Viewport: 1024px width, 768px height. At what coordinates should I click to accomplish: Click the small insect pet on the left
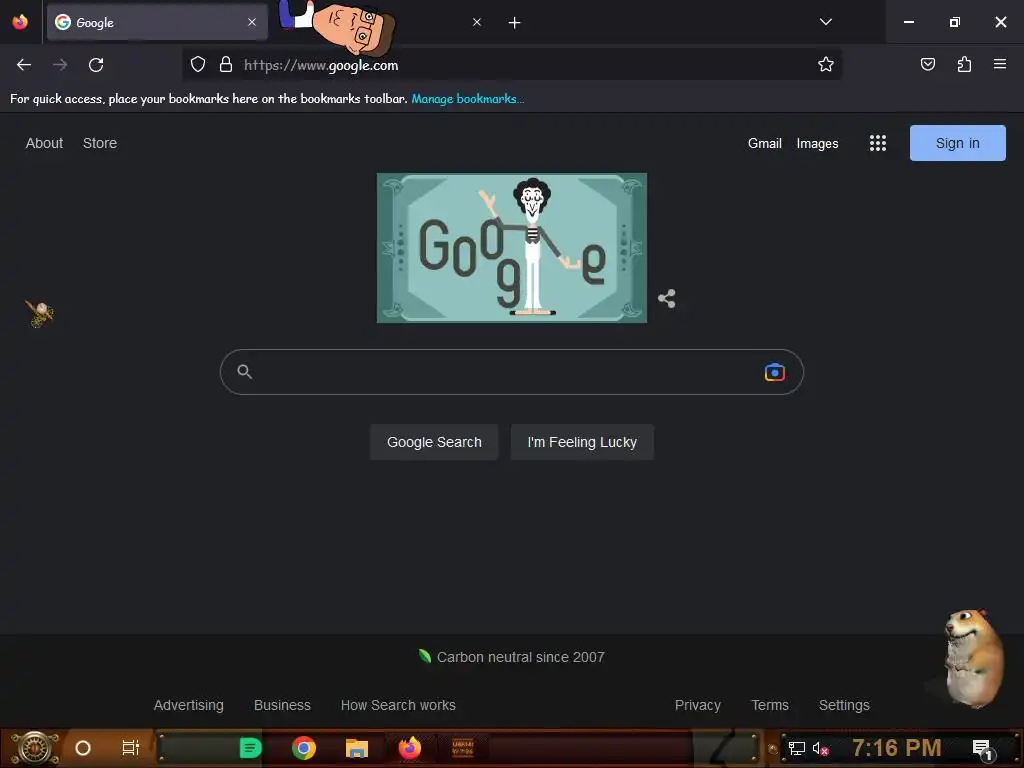39,313
